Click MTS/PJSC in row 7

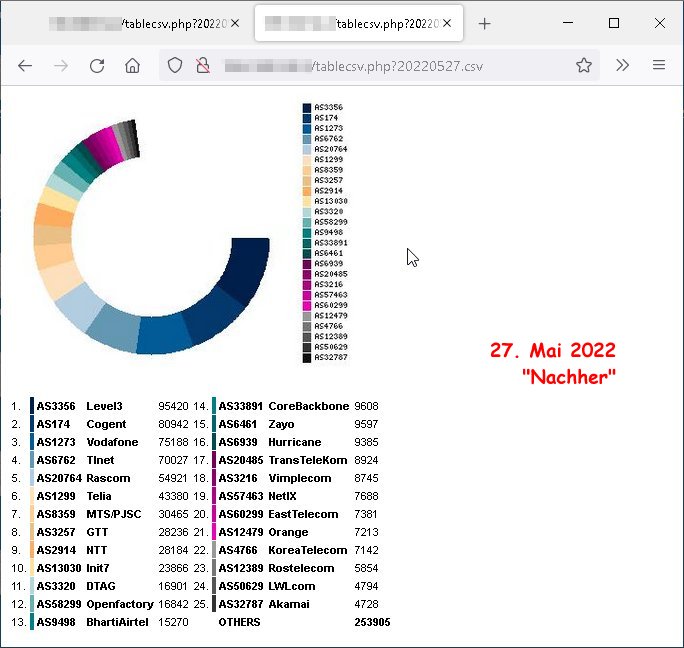(114, 514)
